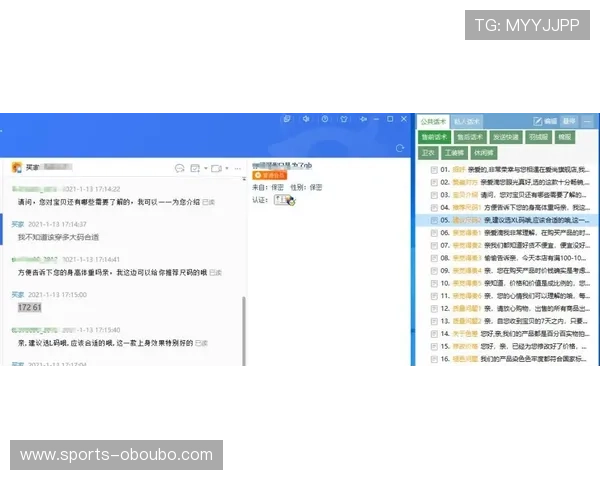Viewport: 600px width, 480px height.
Task: Open the three-dots more menu in the chat toolbar
Action: coord(238,168)
